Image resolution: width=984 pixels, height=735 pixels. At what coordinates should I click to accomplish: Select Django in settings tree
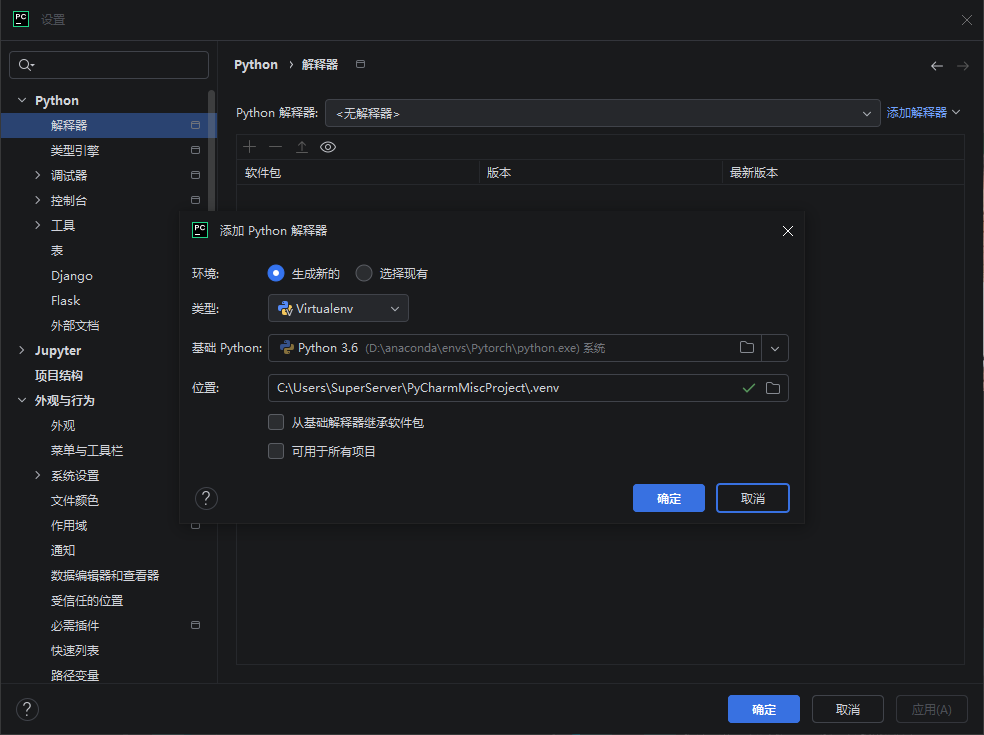click(x=72, y=276)
